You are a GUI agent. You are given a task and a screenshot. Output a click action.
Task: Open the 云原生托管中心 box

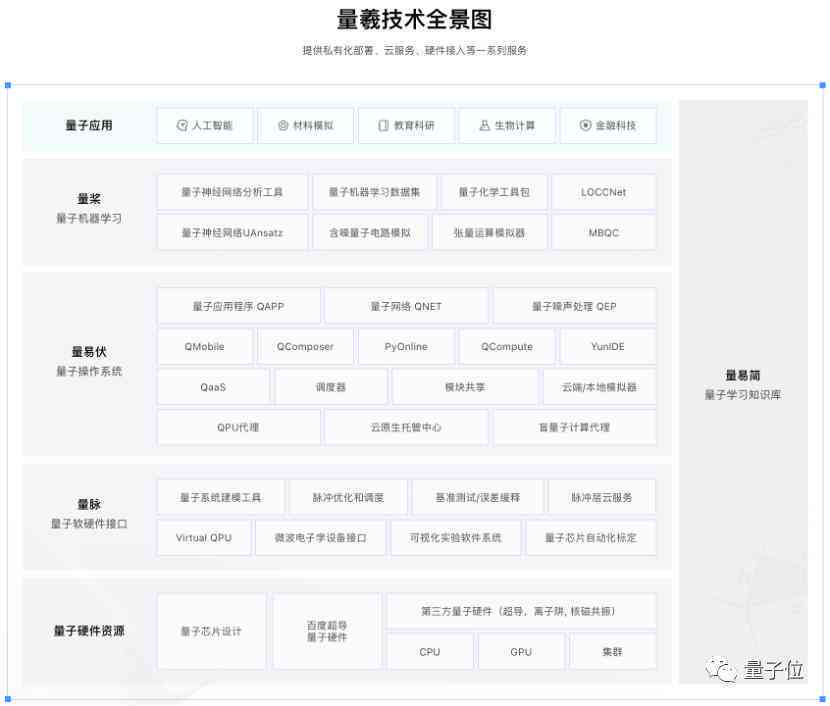[x=406, y=427]
